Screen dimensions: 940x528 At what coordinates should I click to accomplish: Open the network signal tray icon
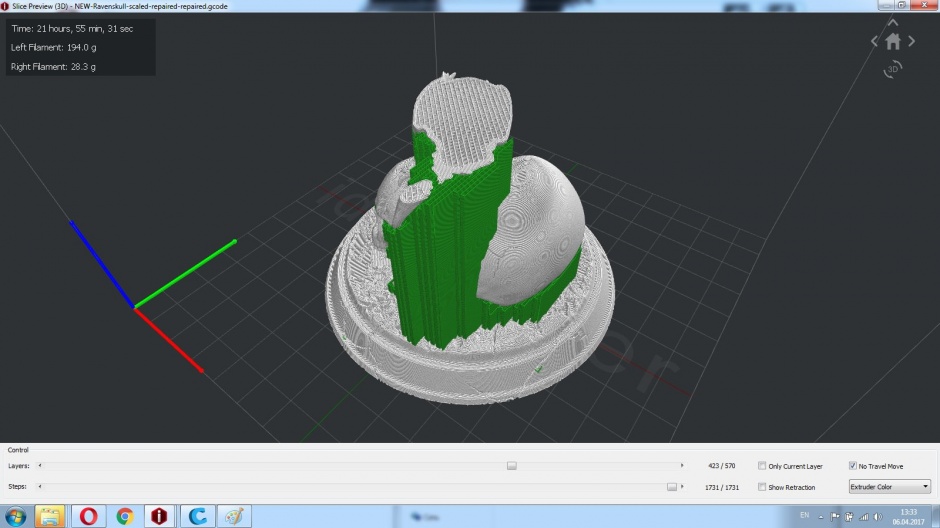[863, 517]
